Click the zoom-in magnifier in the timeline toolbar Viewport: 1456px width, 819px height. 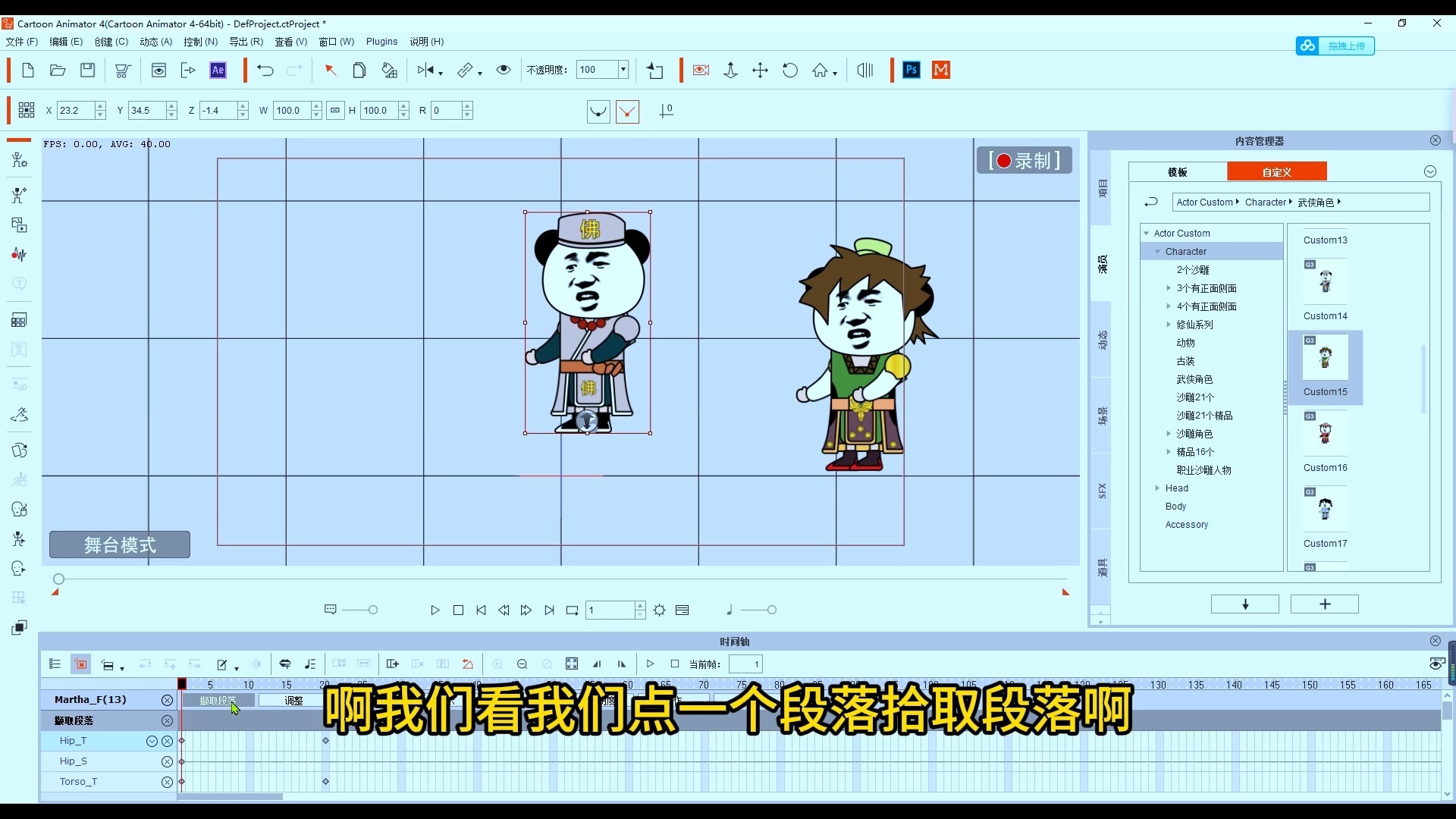pos(497,664)
